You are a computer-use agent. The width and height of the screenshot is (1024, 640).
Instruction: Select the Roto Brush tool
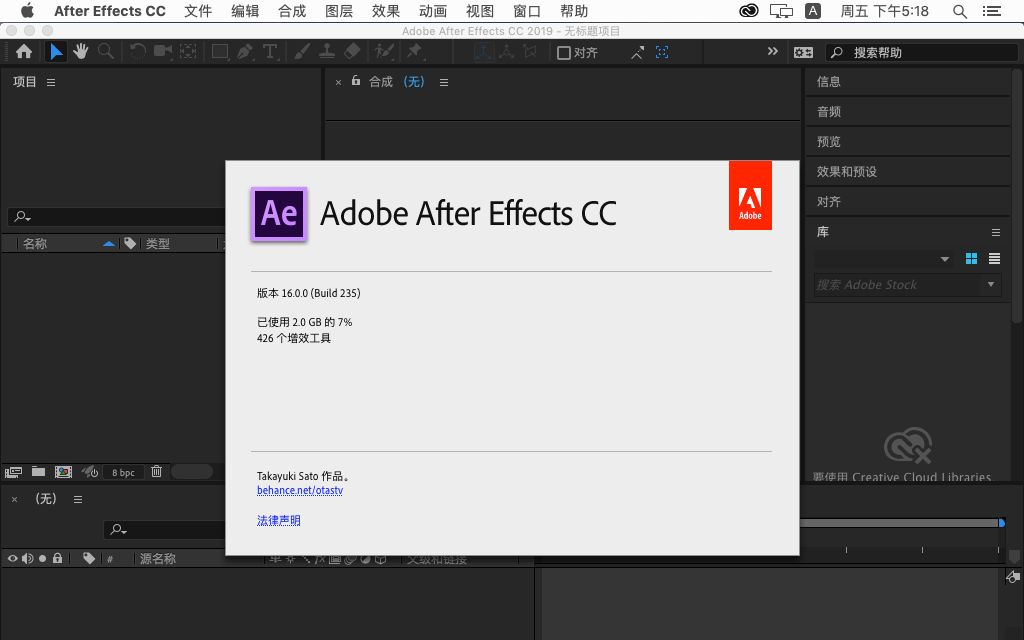coord(384,52)
